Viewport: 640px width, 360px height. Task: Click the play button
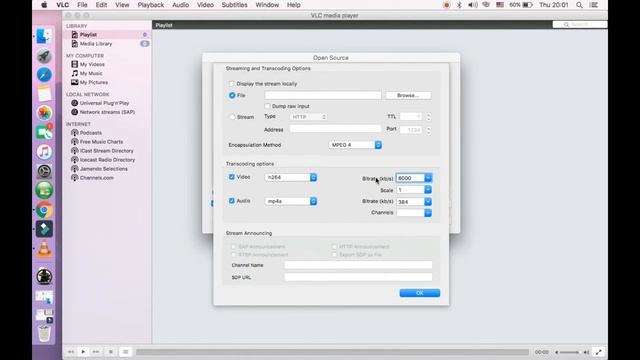(83, 351)
